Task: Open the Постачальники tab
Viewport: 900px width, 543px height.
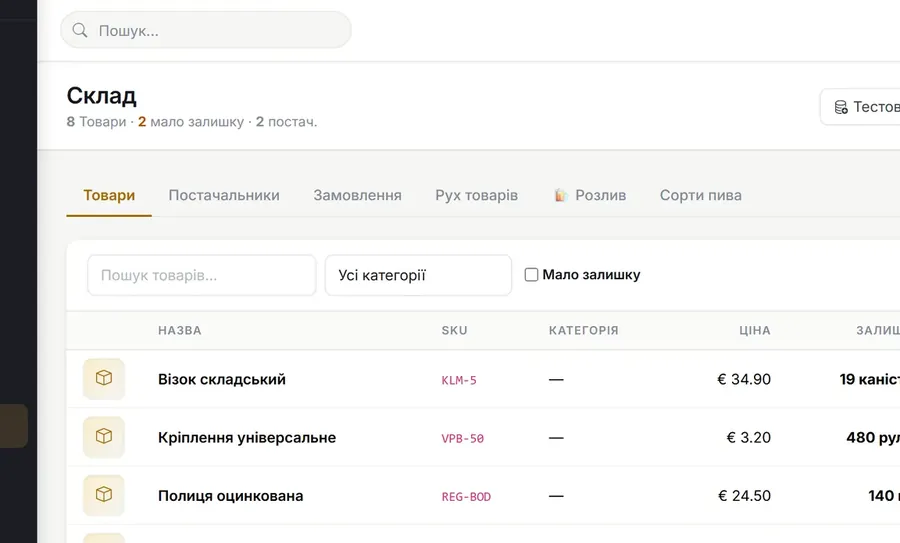Action: (224, 195)
